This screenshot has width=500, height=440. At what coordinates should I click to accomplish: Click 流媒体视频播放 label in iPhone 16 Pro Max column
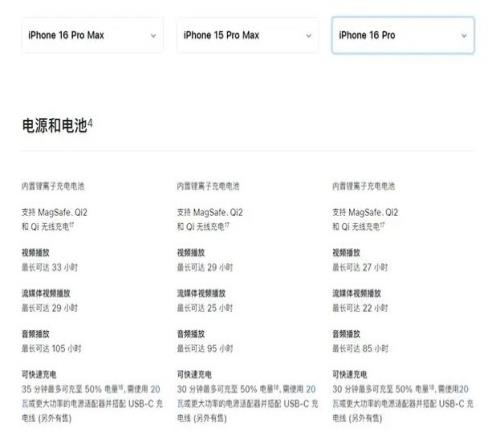tap(46, 293)
